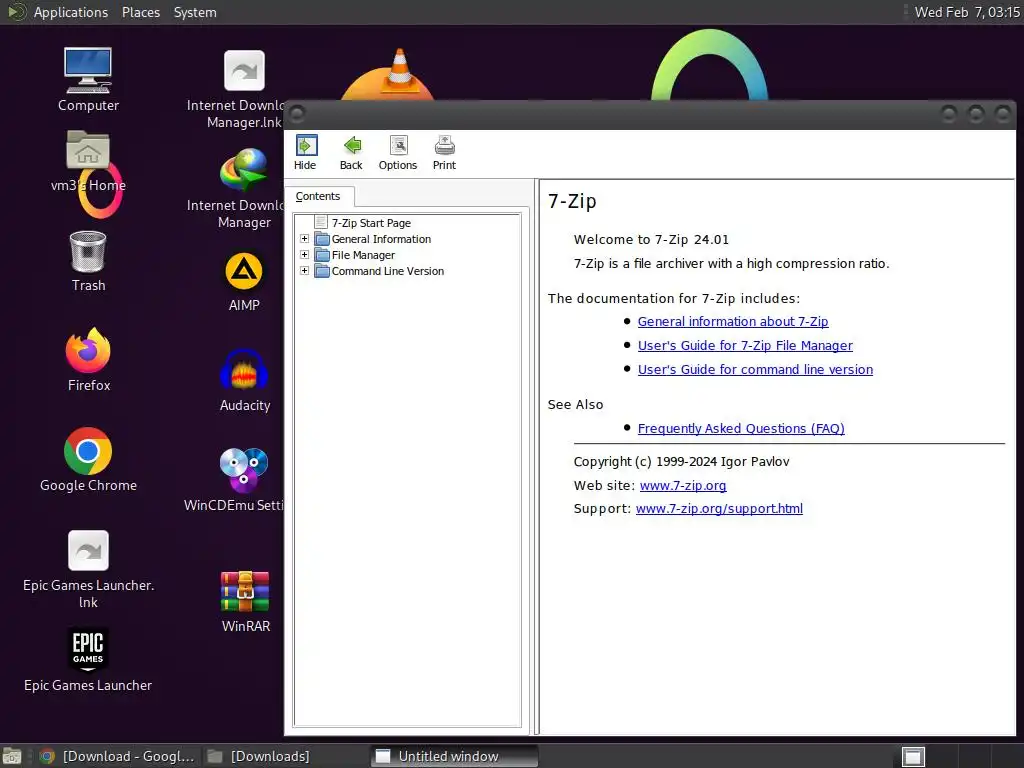Switch to the Contents tab
This screenshot has width=1024, height=768.
pos(318,196)
